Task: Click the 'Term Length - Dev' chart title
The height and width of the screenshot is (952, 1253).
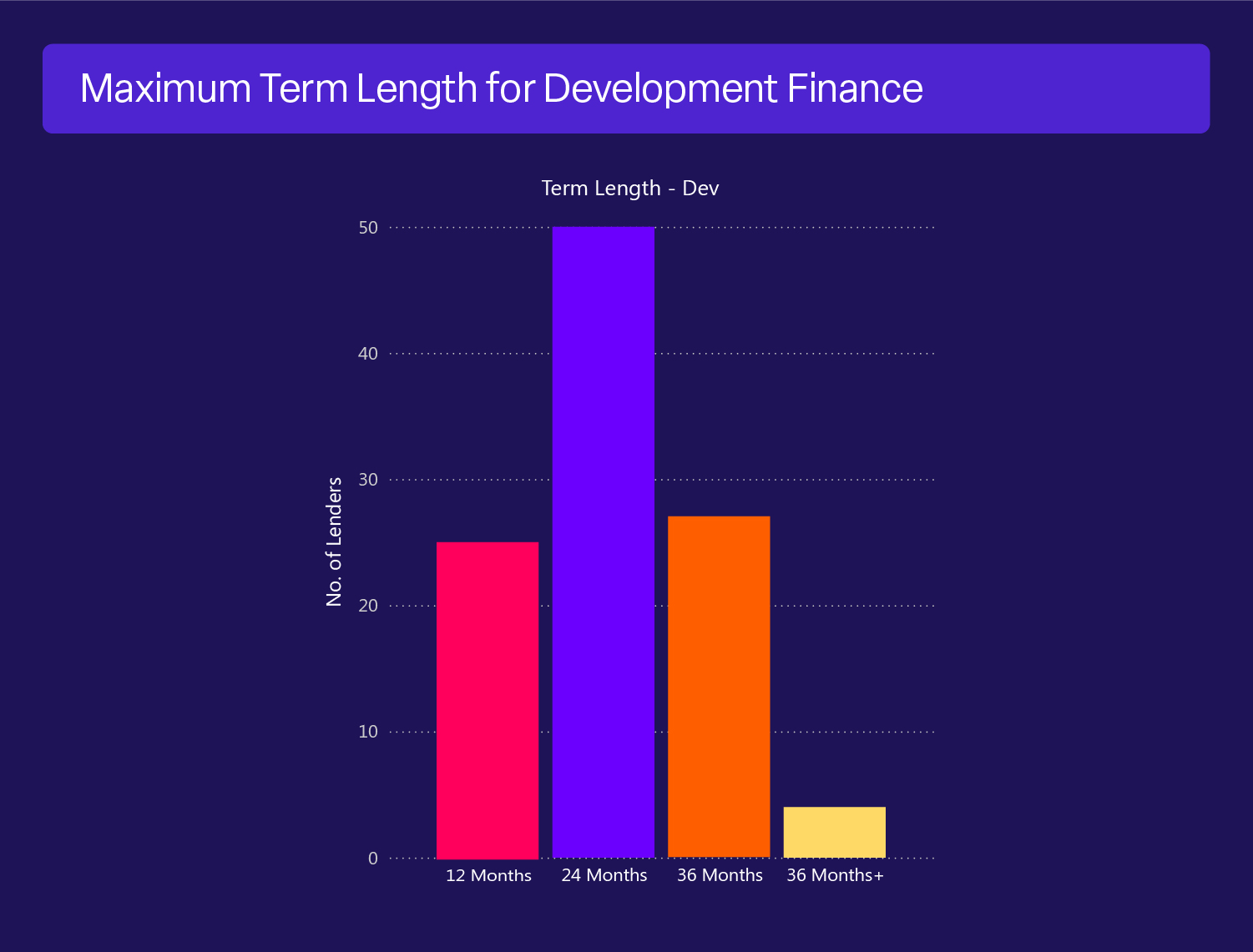Action: tap(629, 188)
